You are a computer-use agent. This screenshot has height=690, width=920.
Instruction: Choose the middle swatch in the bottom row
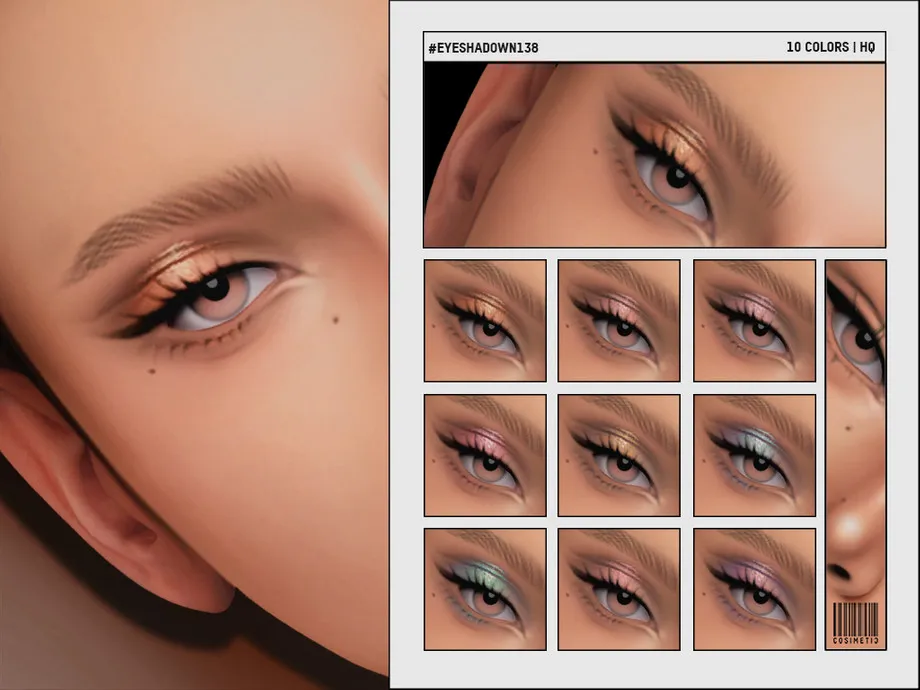(619, 589)
